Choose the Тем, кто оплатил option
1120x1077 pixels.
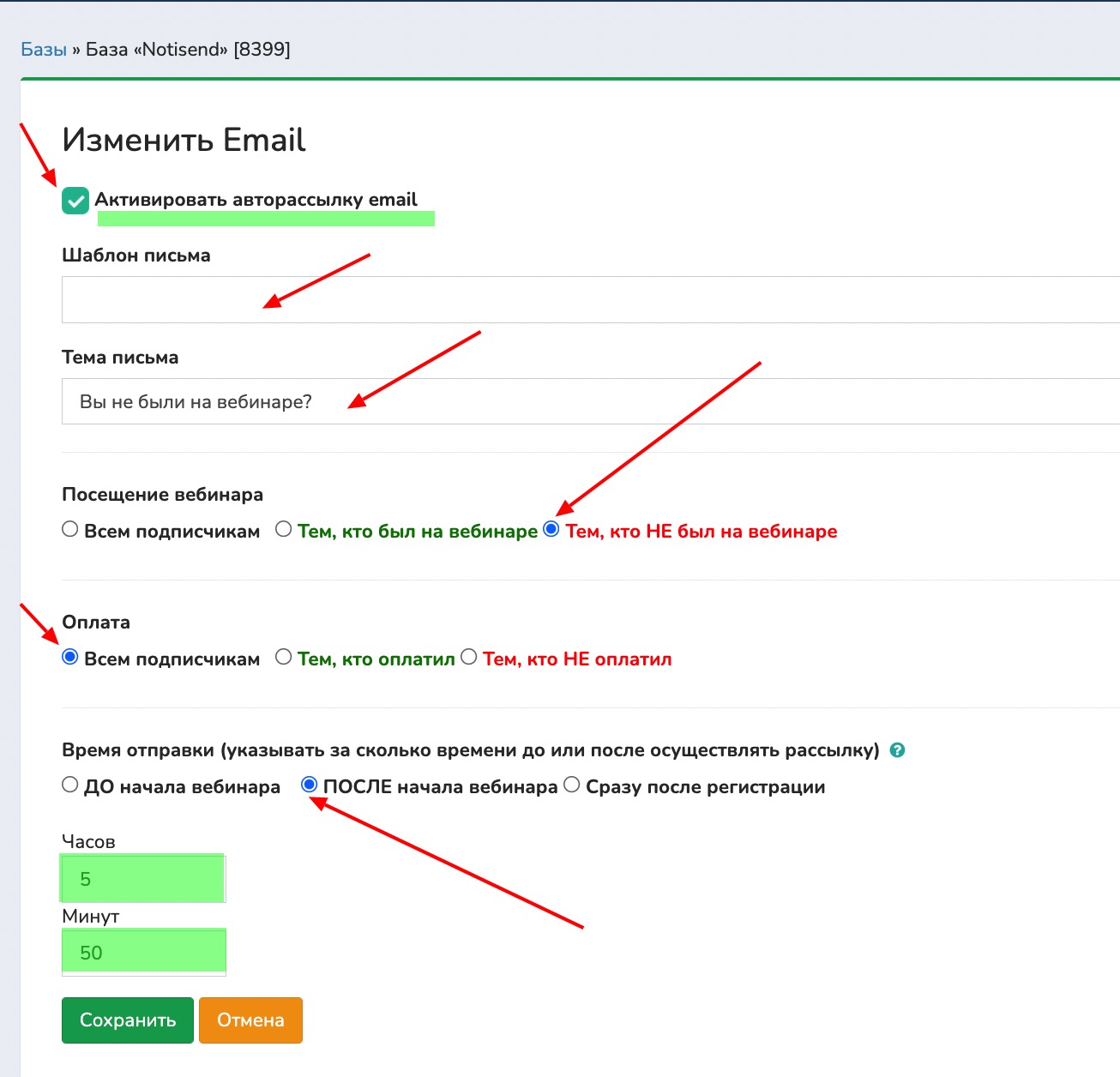tap(284, 658)
